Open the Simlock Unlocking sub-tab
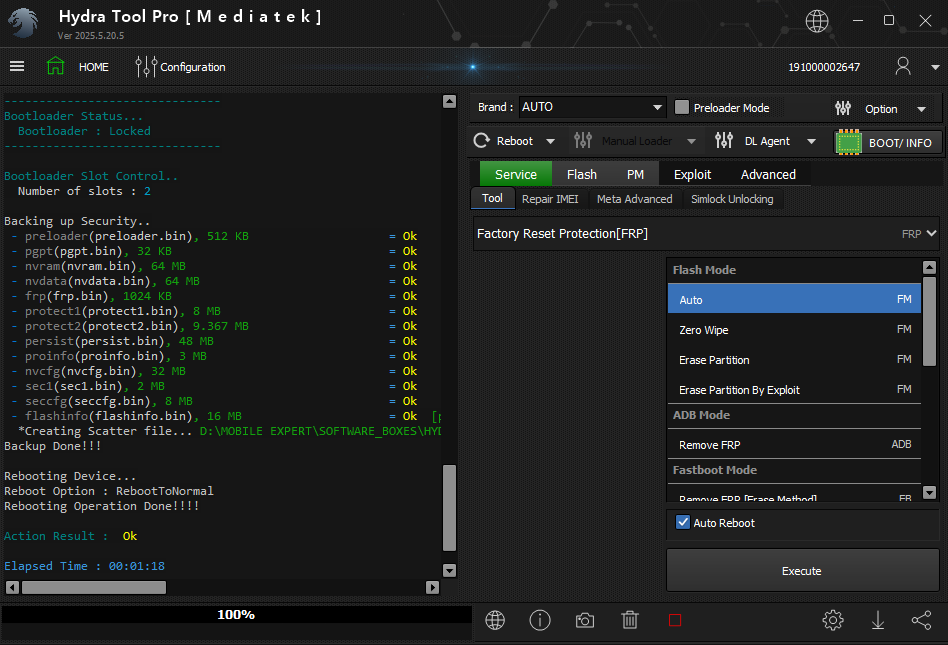 coord(732,199)
